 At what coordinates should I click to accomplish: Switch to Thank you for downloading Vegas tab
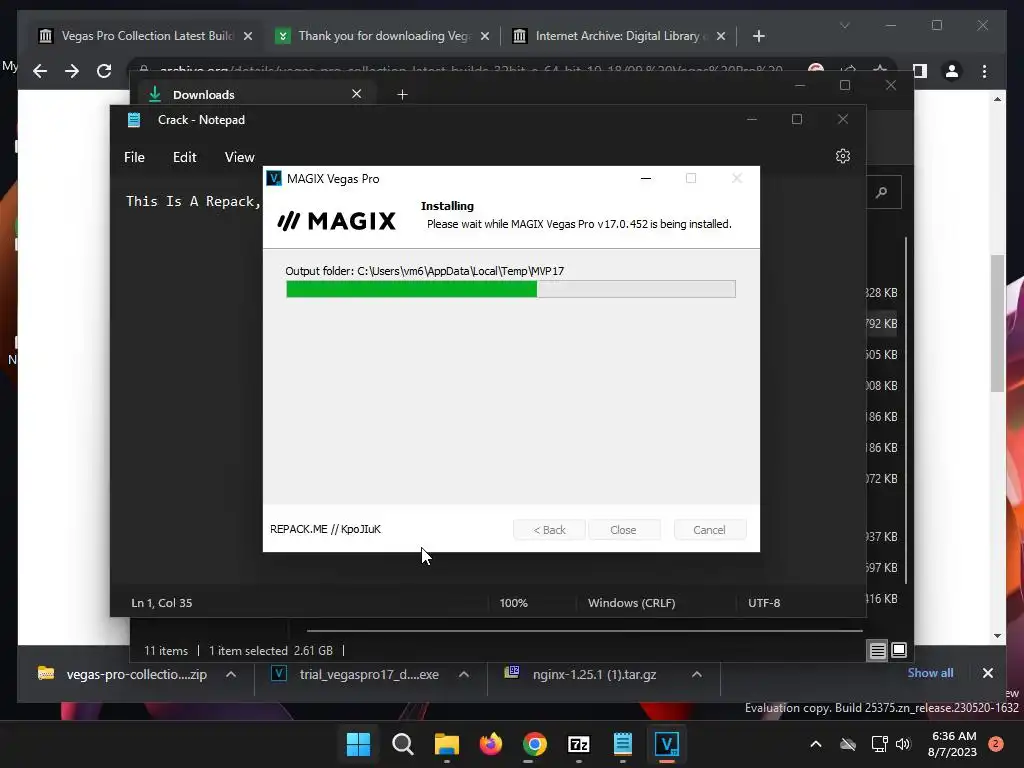tap(383, 36)
